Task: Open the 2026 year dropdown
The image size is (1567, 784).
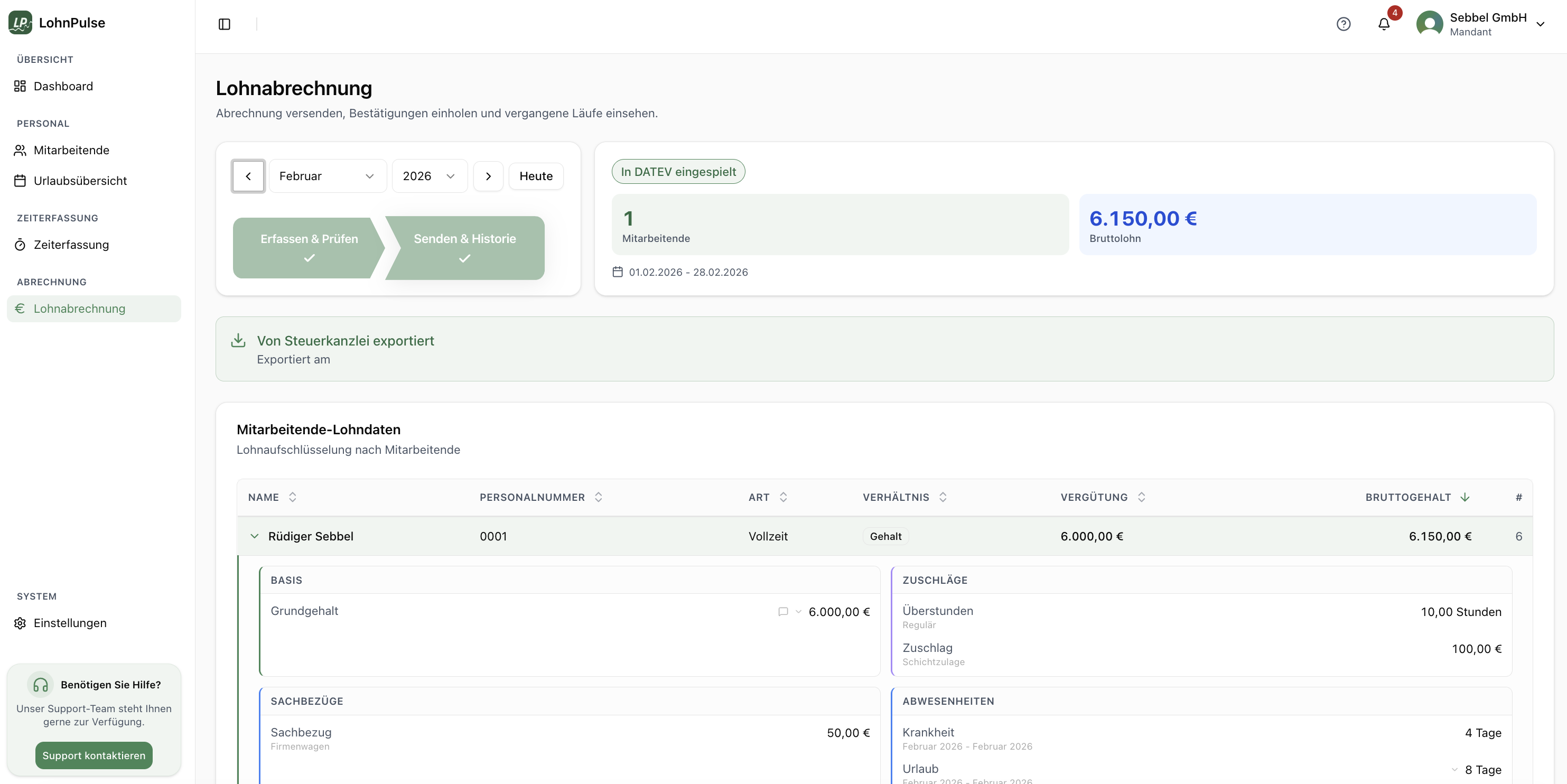Action: click(430, 176)
